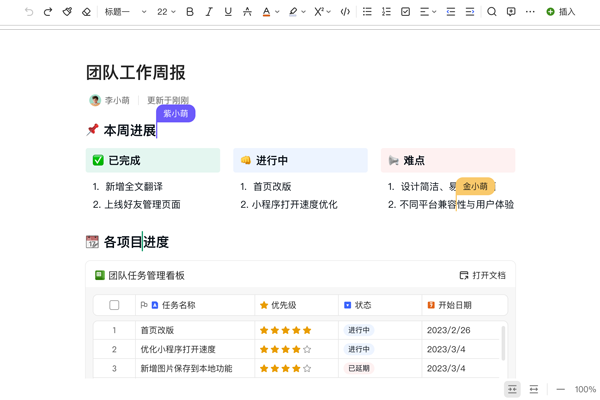
Task: Open the more options ellipsis menu
Action: click(530, 12)
